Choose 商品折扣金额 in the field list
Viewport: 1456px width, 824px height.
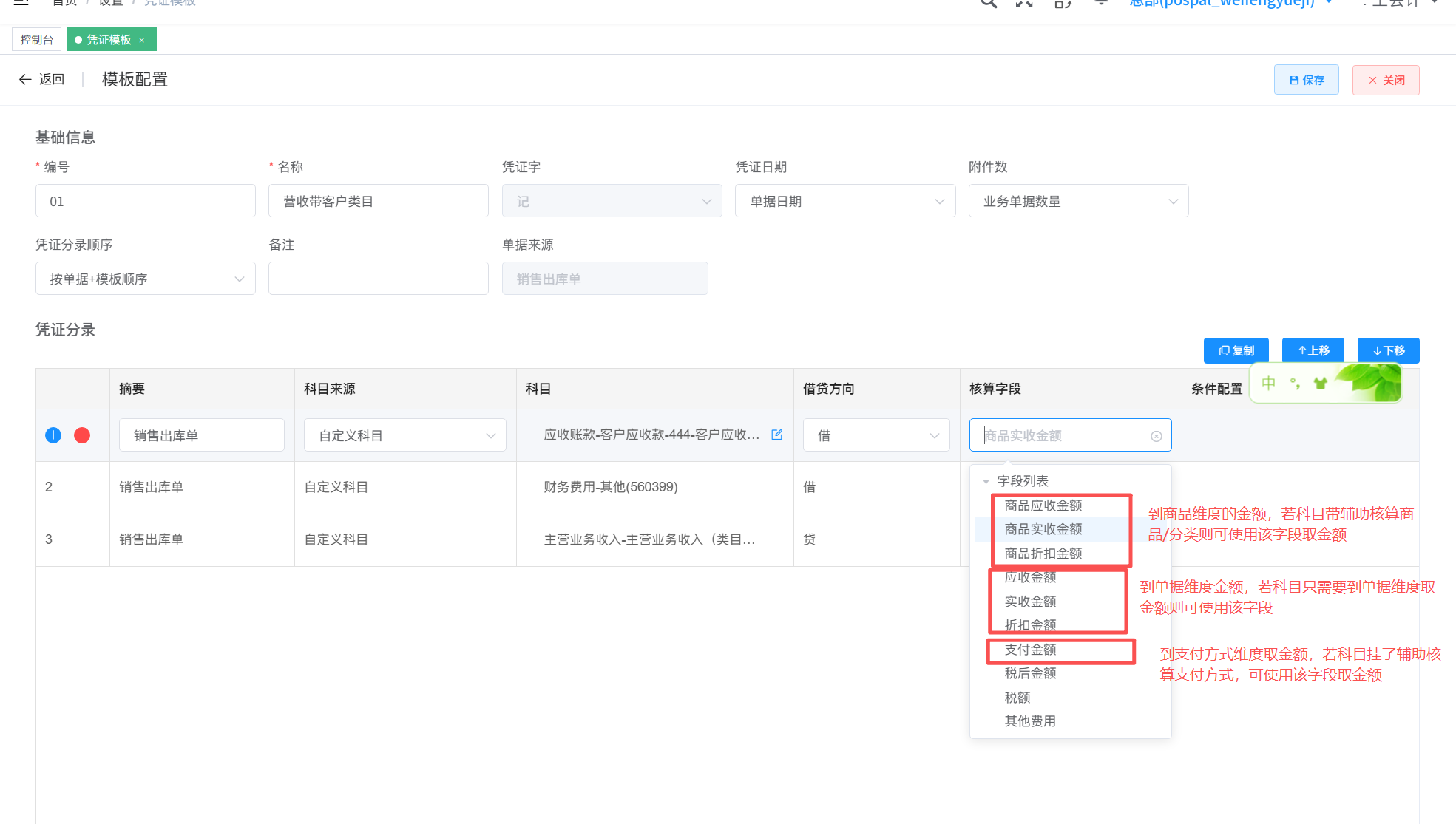1043,554
